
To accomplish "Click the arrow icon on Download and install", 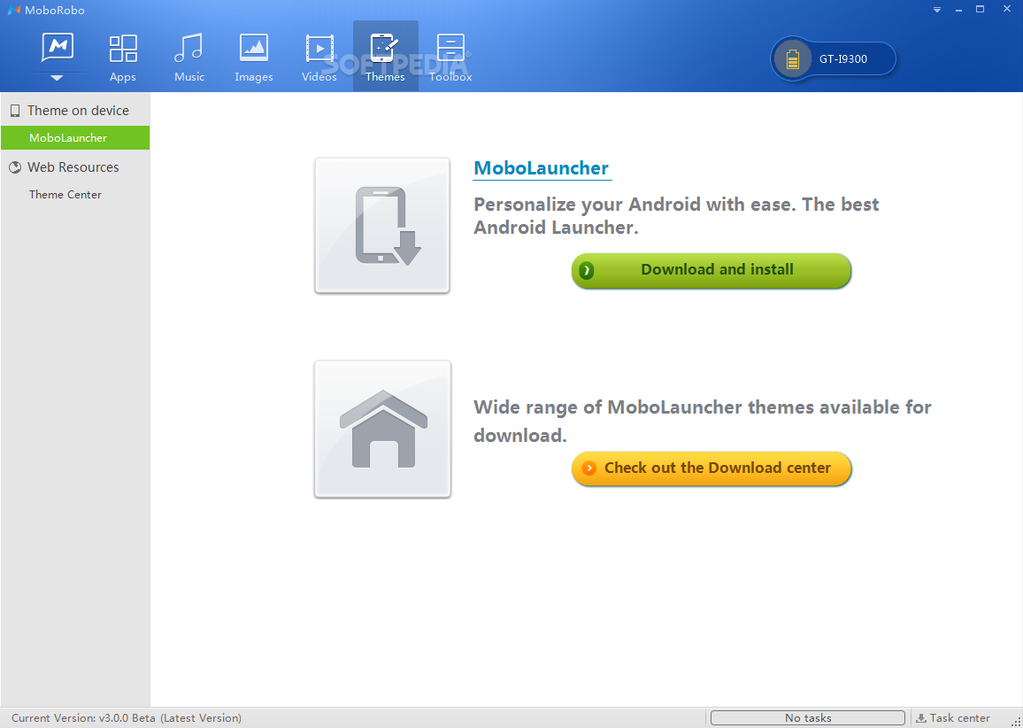I will tap(587, 270).
